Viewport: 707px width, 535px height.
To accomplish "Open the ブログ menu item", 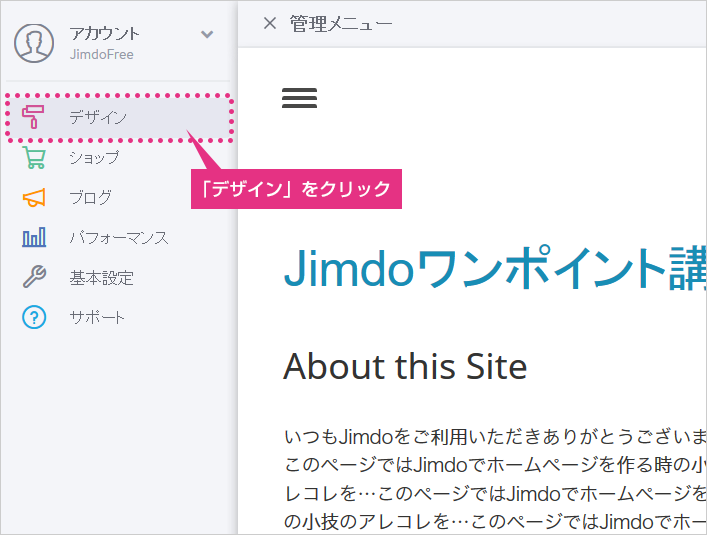I will click(x=90, y=197).
